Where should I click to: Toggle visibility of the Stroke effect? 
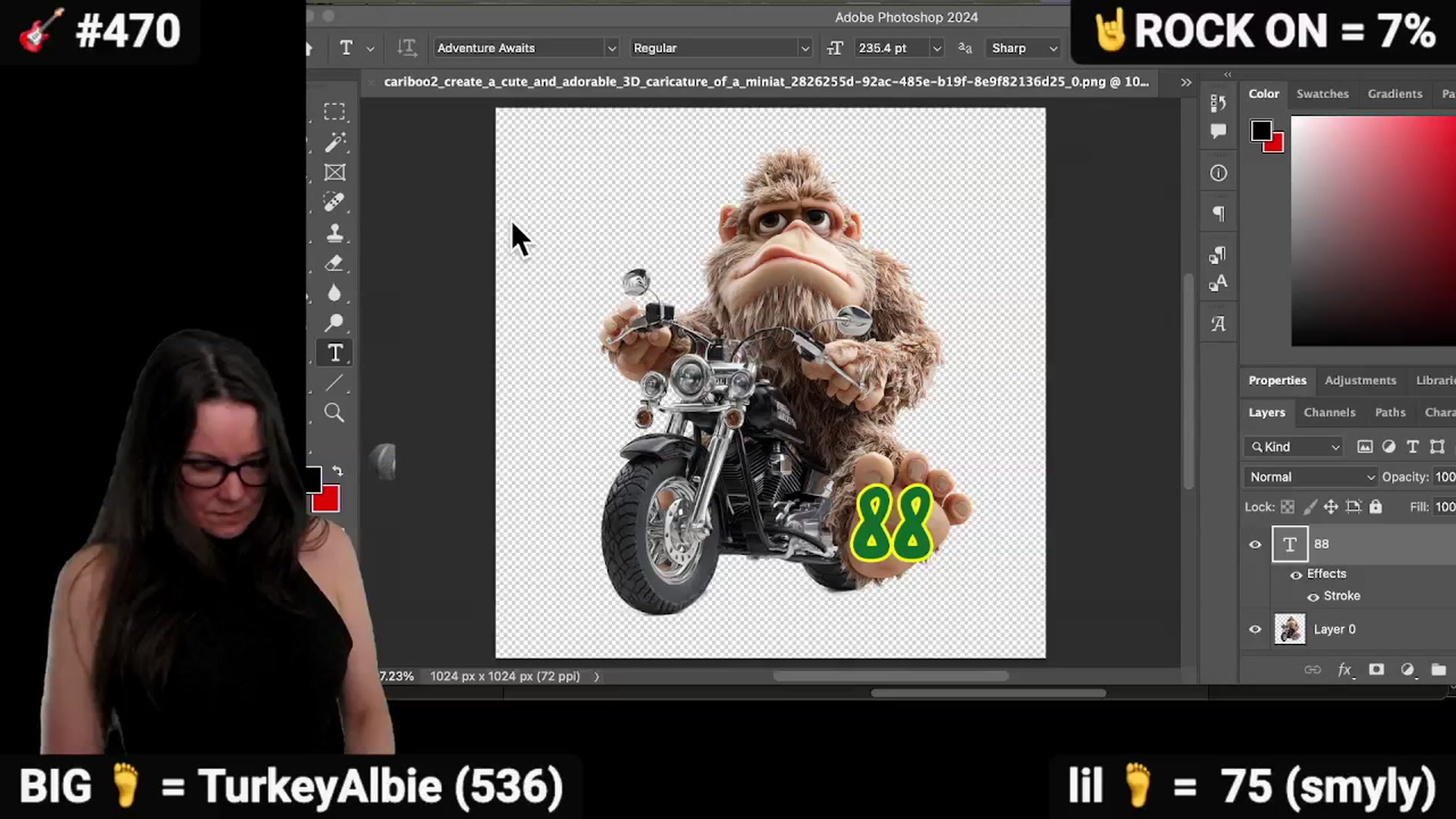point(1313,597)
